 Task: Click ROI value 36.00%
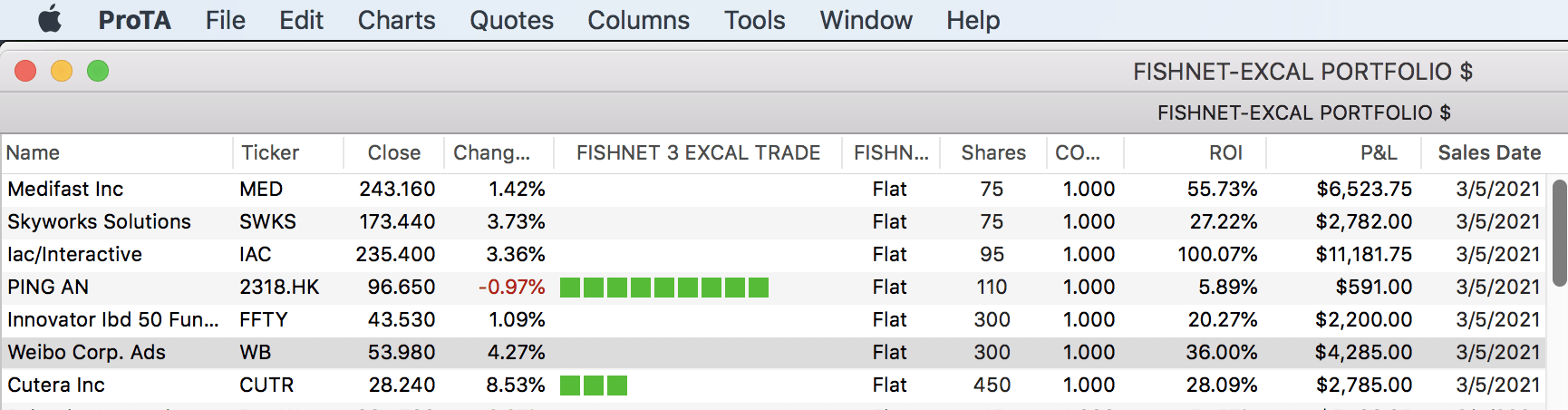click(1222, 352)
